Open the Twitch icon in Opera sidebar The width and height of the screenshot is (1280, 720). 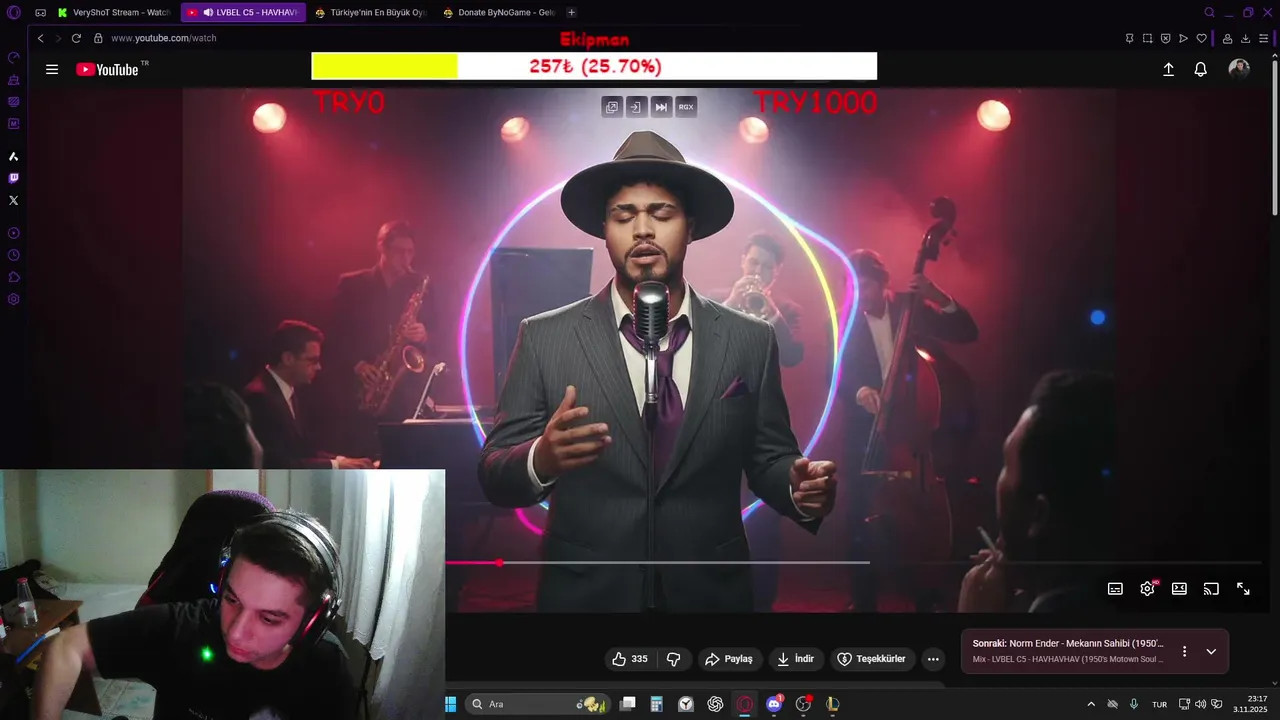click(x=13, y=178)
